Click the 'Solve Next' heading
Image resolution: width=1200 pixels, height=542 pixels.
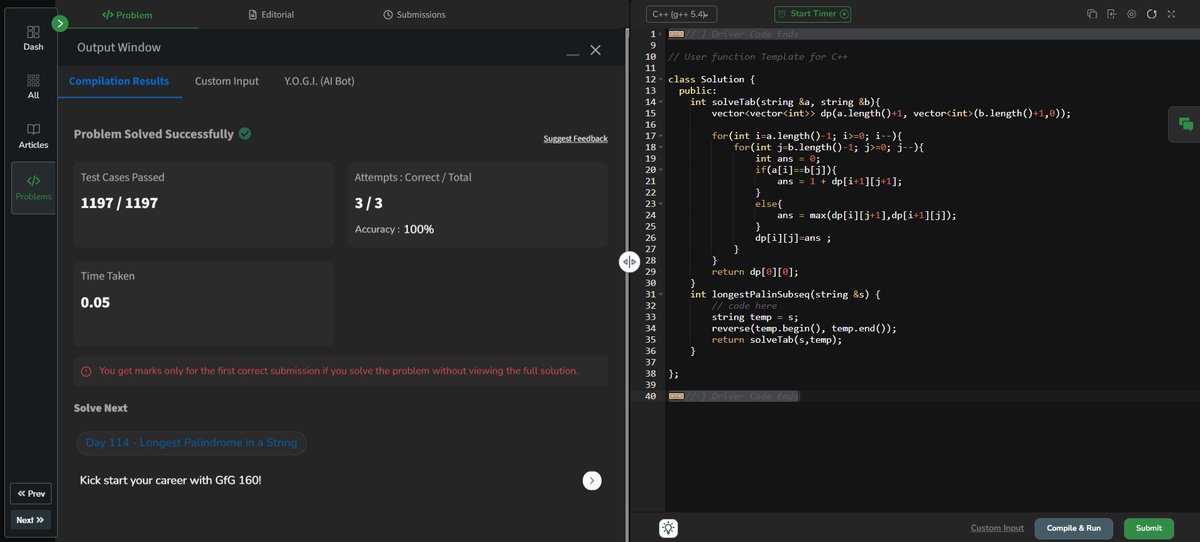(x=101, y=408)
